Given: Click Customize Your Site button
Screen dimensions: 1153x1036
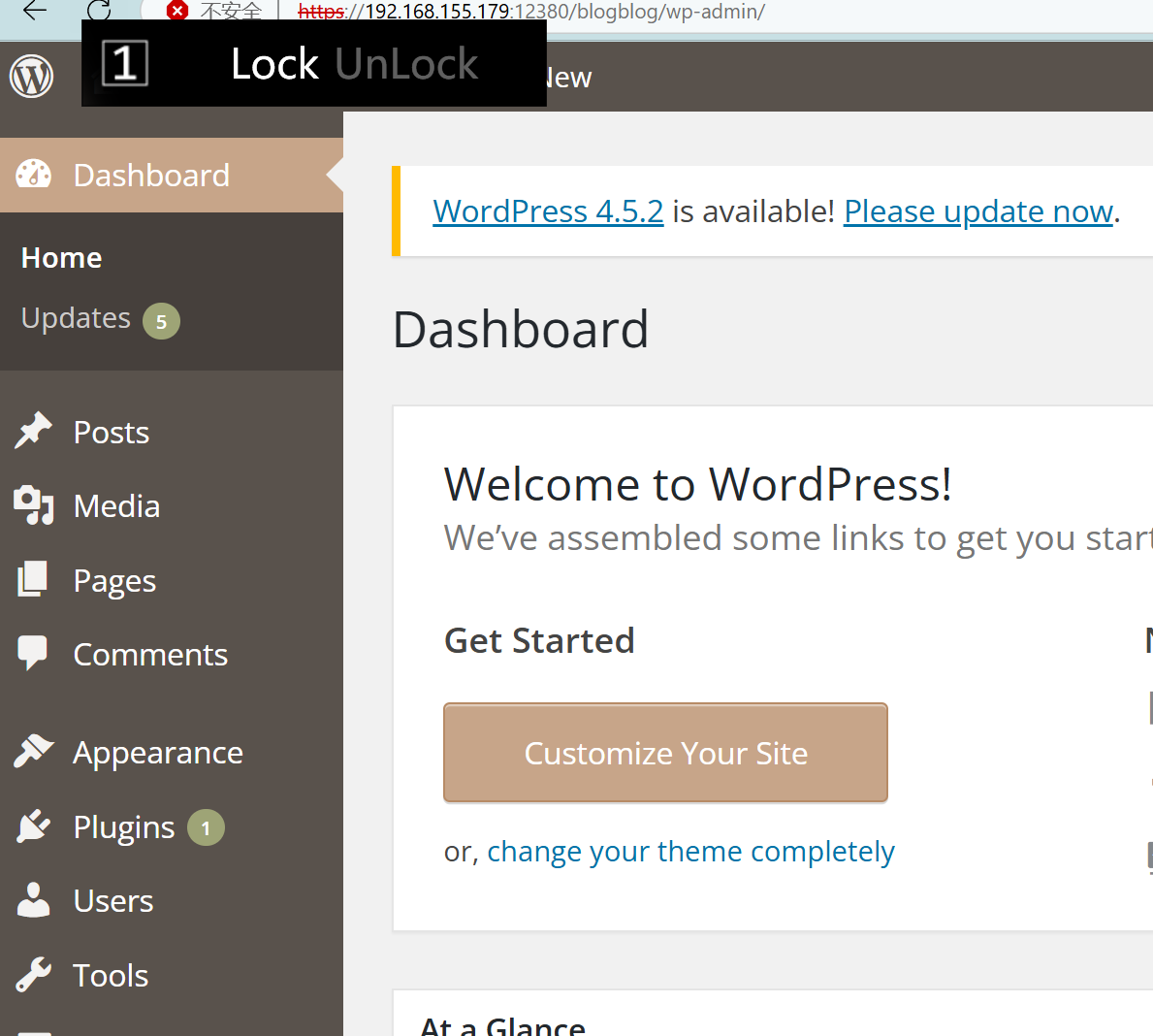Looking at the screenshot, I should [665, 753].
